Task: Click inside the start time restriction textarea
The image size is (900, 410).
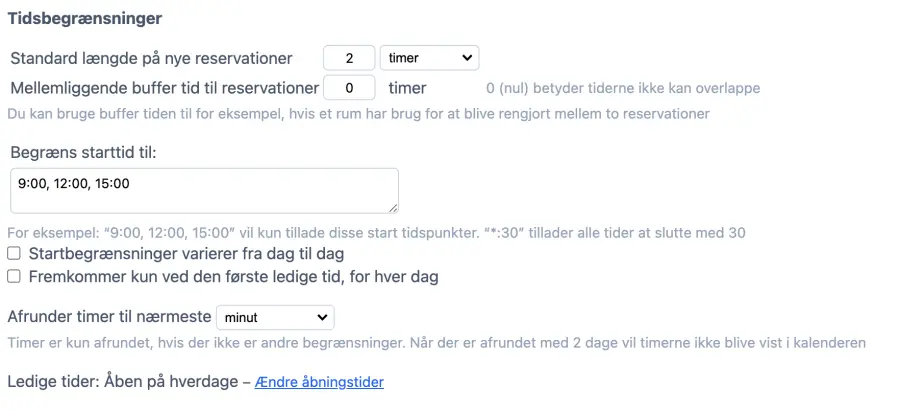Action: 204,190
